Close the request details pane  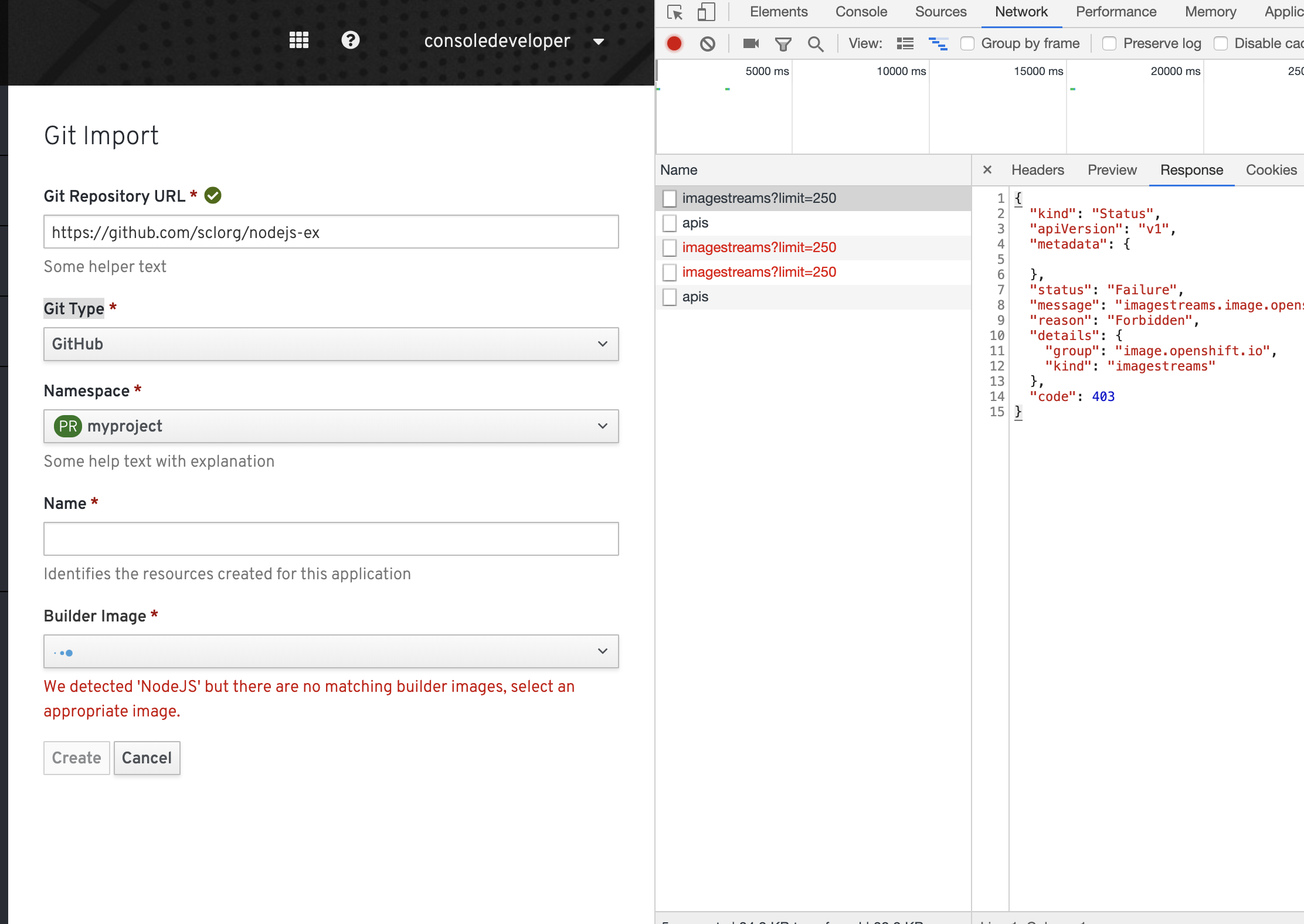[987, 170]
